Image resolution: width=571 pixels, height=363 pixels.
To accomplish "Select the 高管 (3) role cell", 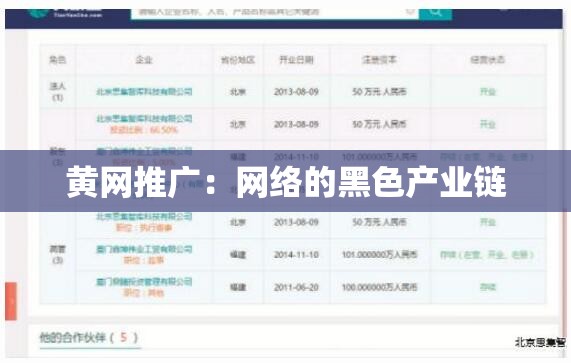I will click(x=58, y=255).
